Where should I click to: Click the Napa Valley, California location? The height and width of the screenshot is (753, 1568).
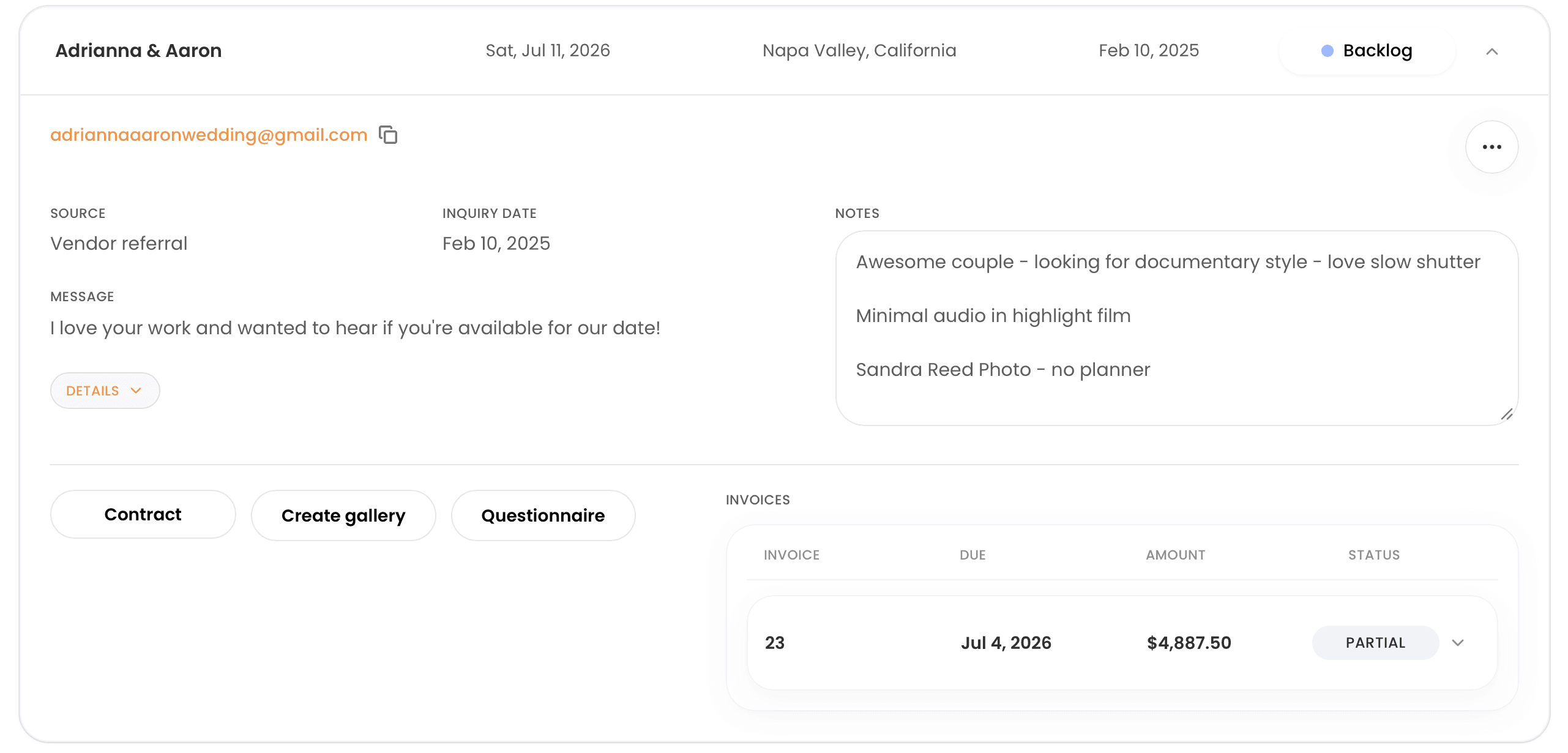(859, 50)
